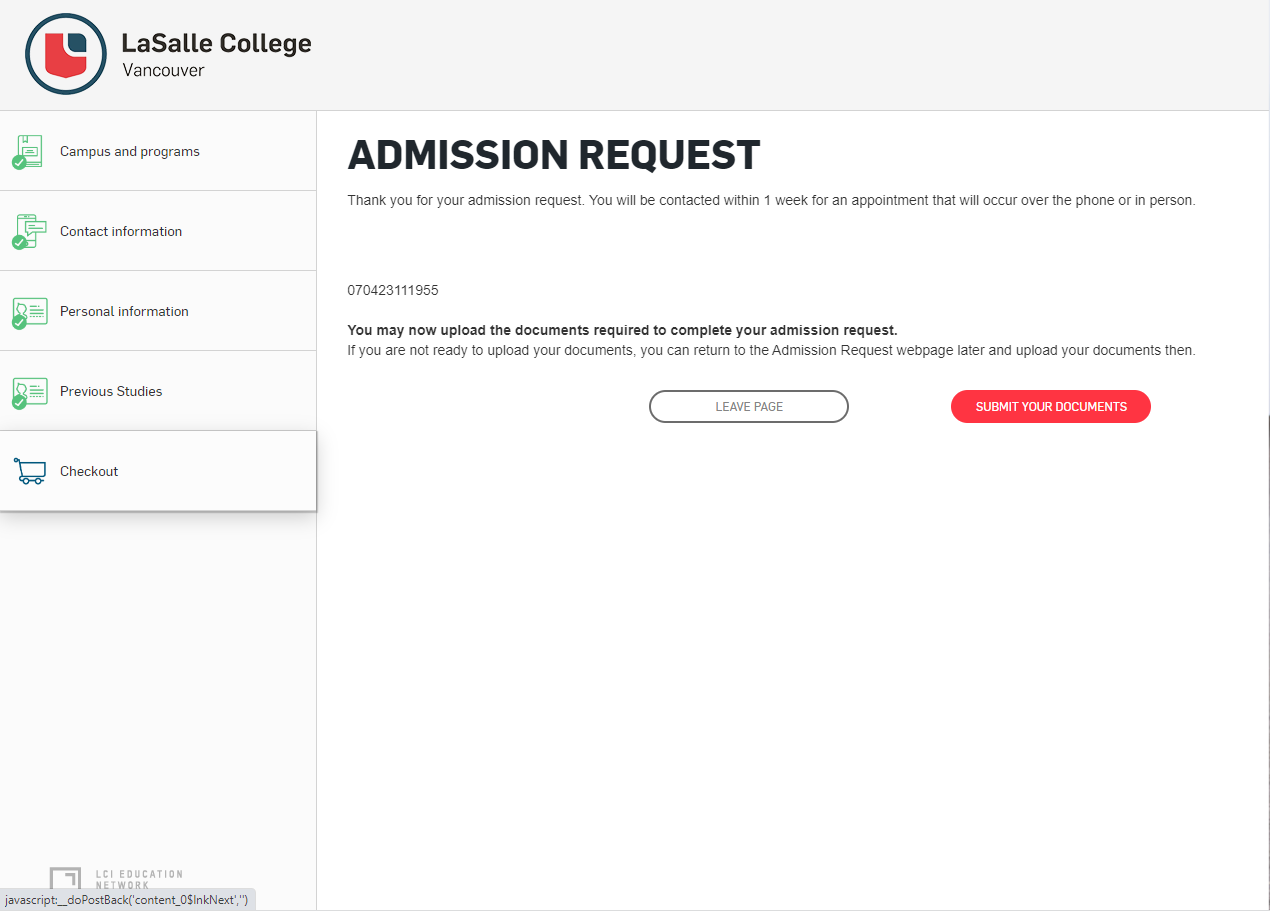
Task: Select the Campus and programs book icon
Action: click(30, 150)
